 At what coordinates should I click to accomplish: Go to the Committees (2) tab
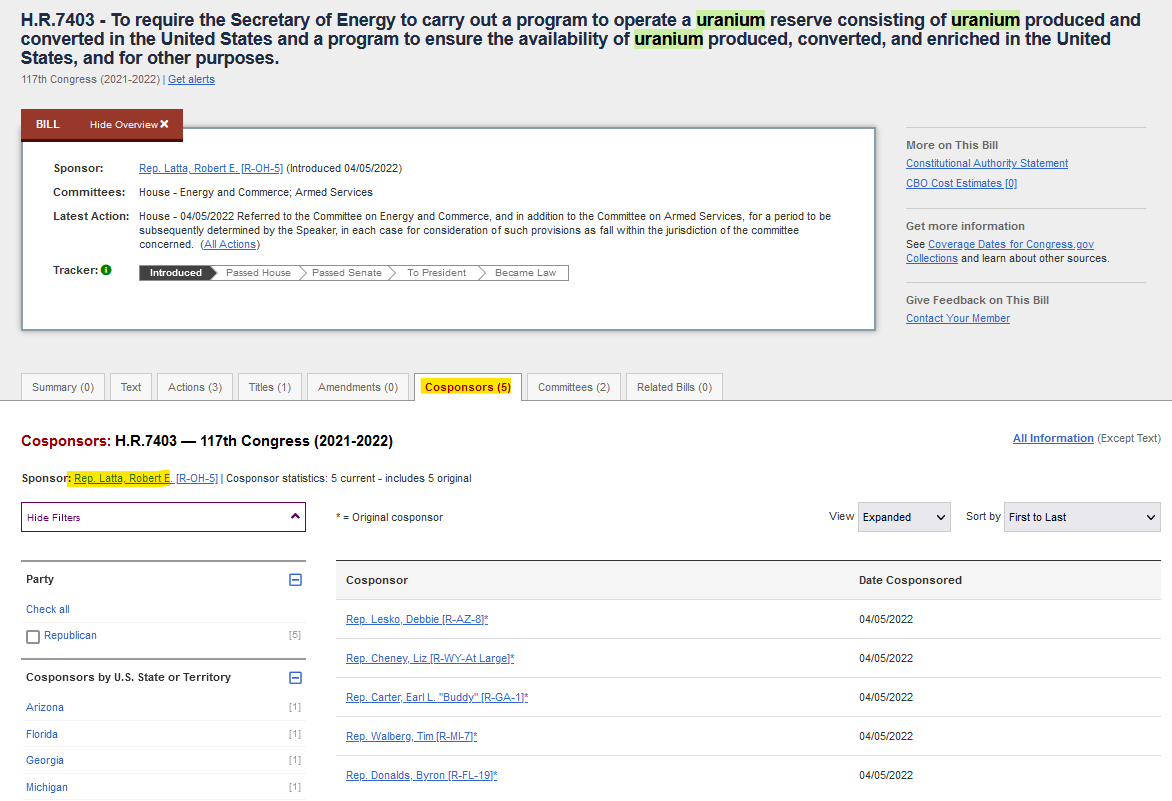click(574, 387)
